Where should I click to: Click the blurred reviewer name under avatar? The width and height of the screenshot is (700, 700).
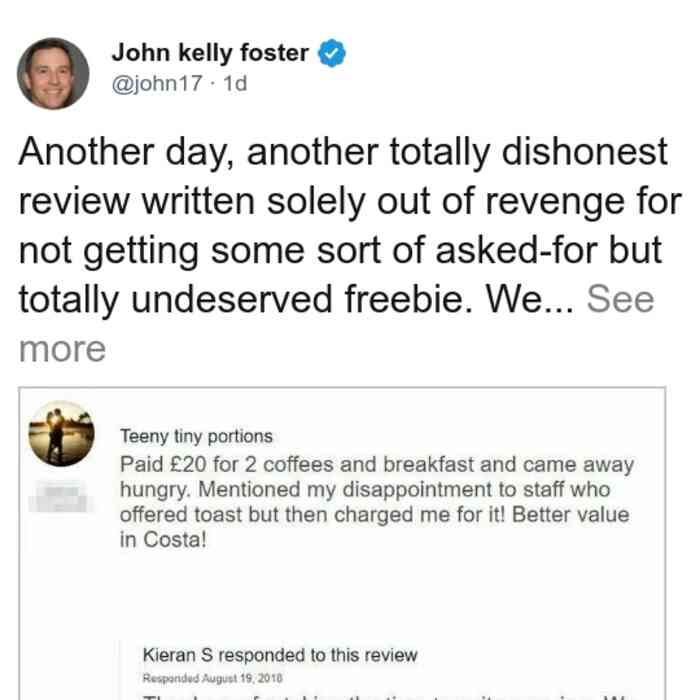(x=61, y=496)
